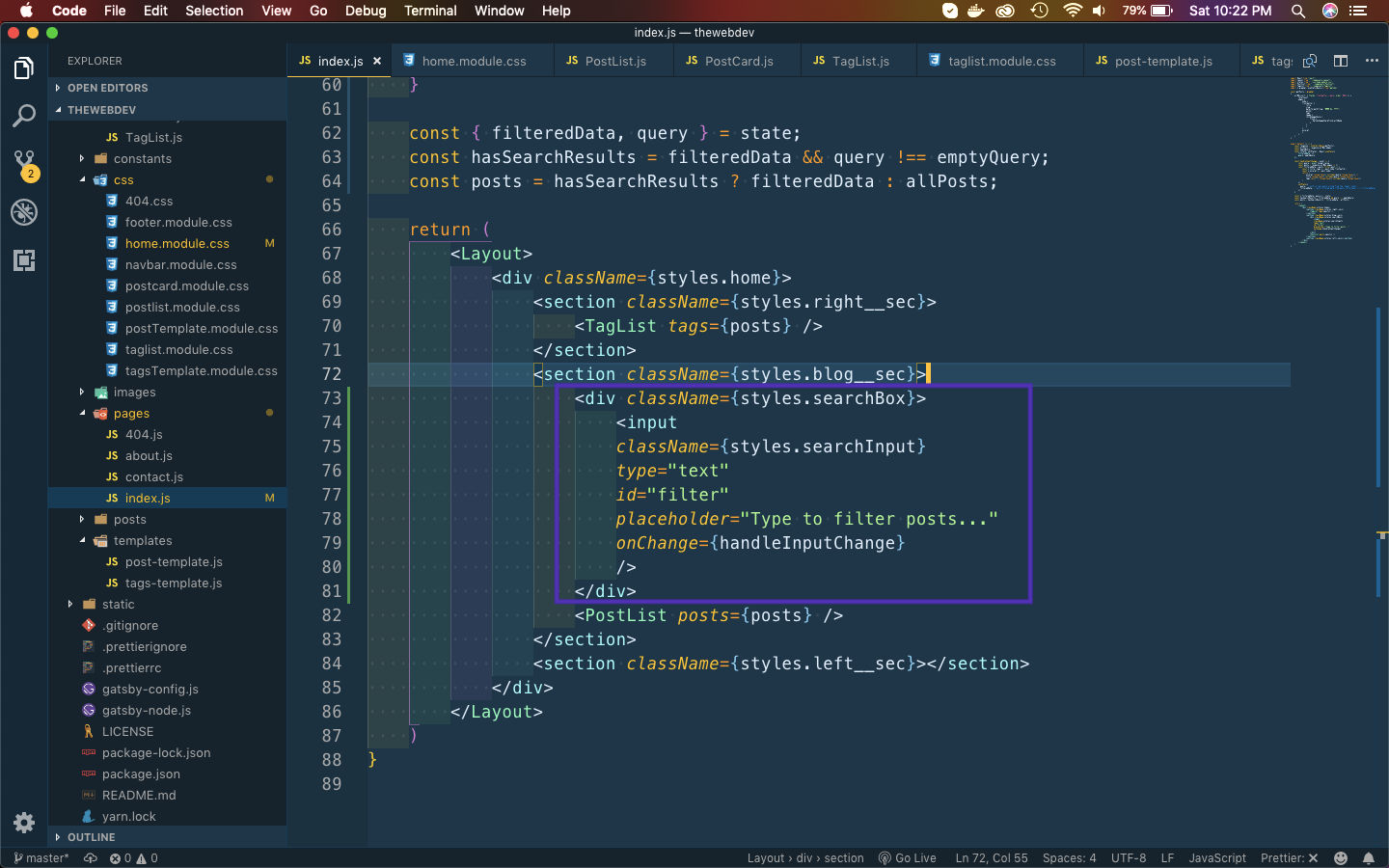Click the master branch indicator
The width and height of the screenshot is (1389, 868).
tap(41, 857)
